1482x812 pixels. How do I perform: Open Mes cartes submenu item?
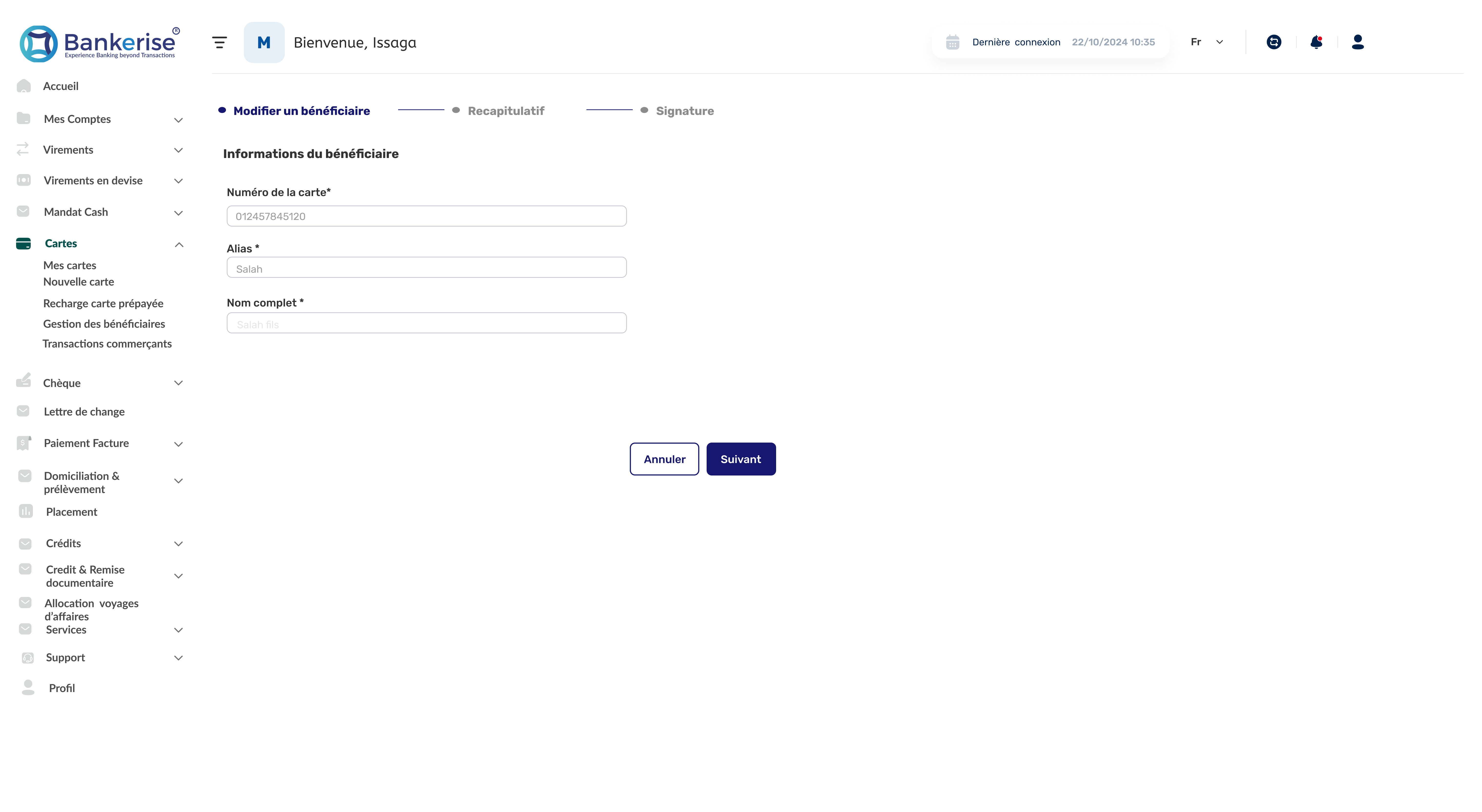click(x=69, y=265)
